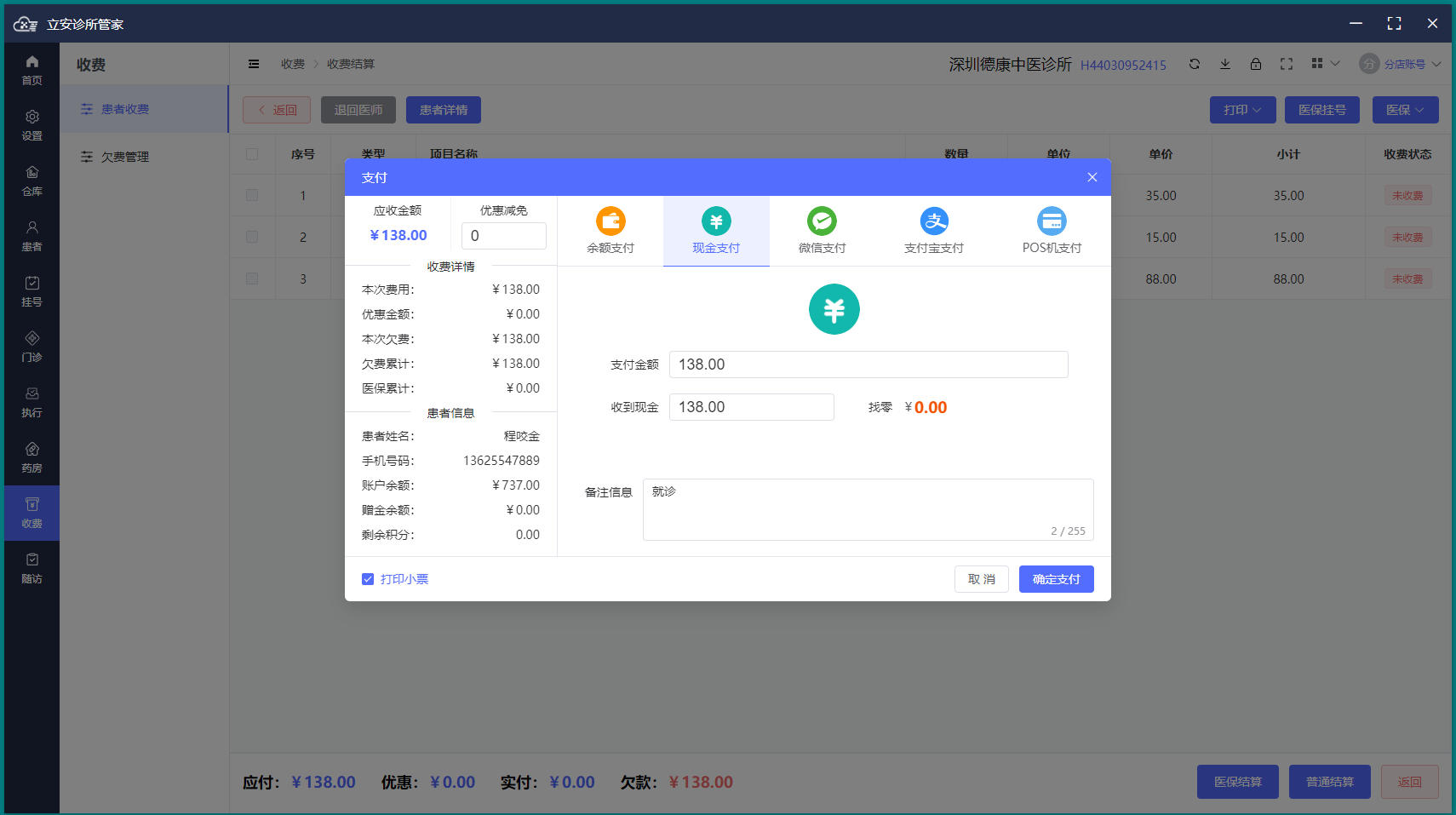The width and height of the screenshot is (1456, 815).
Task: Open the 执行 execution module
Action: click(32, 402)
